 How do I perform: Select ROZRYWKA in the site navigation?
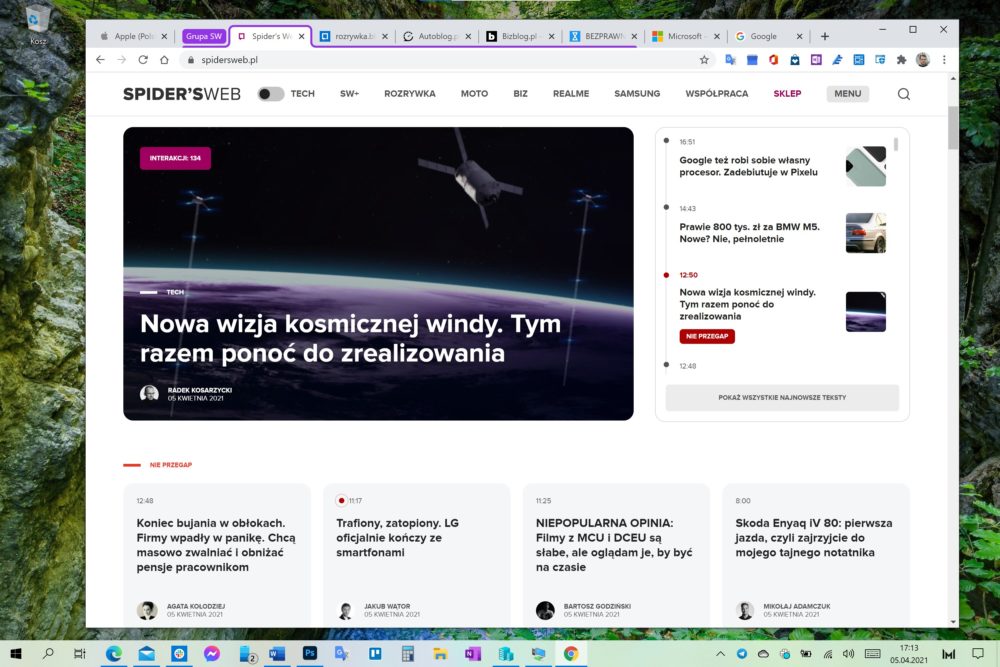pyautogui.click(x=410, y=94)
